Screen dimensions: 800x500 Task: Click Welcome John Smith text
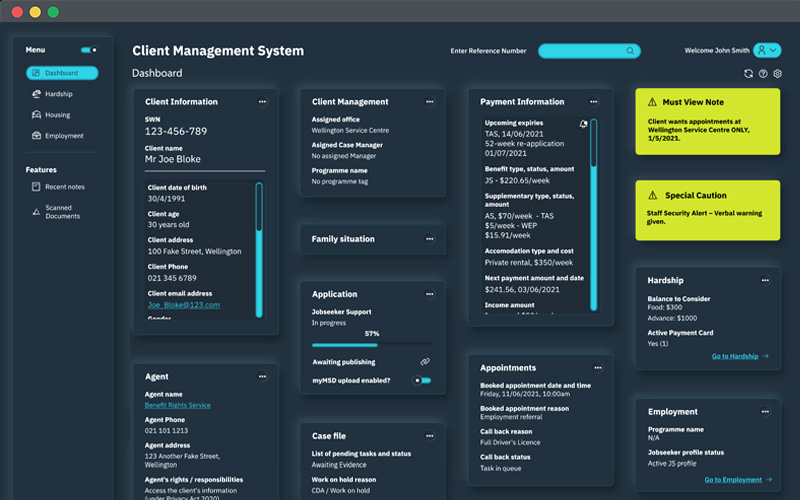pos(717,50)
